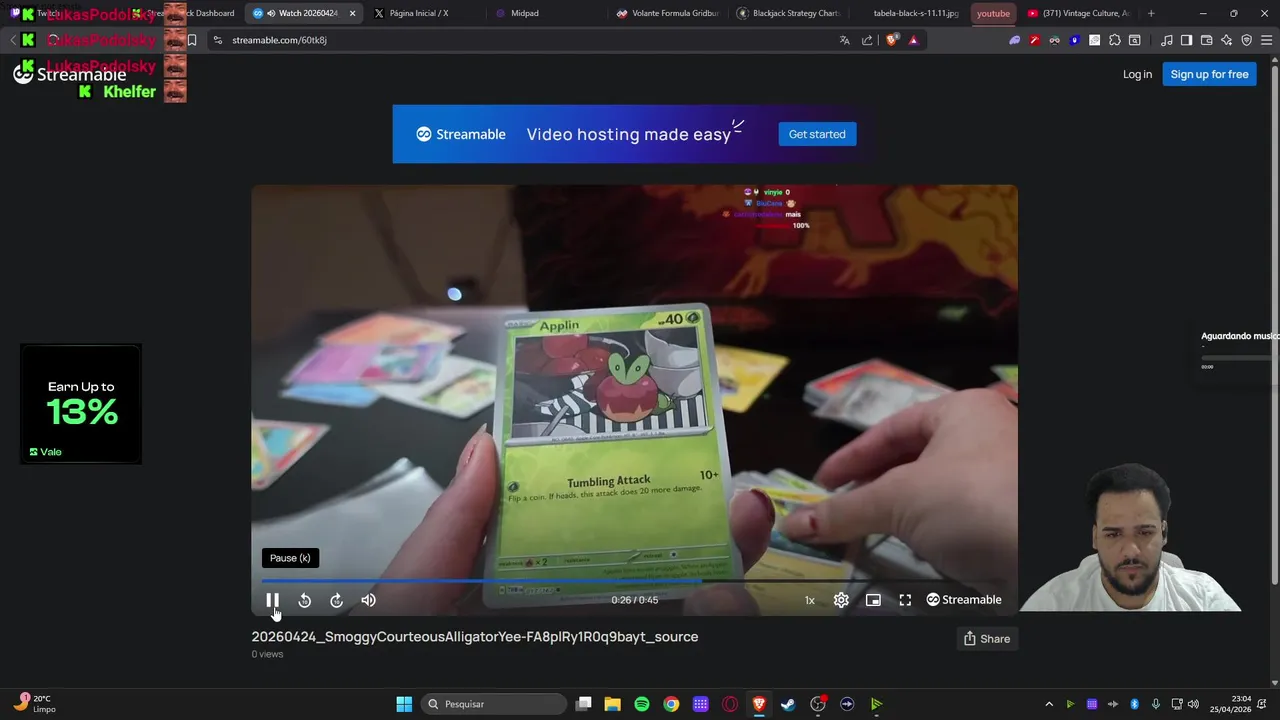
Task: Click the Pesquisar taskbar search box
Action: click(x=494, y=704)
